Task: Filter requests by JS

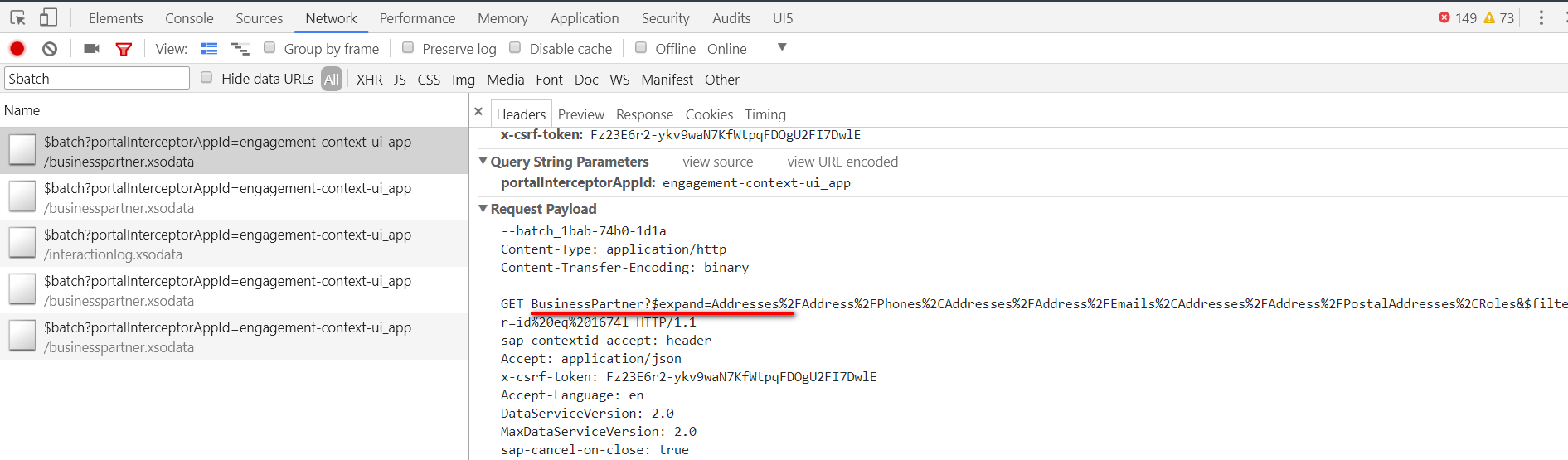Action: coord(400,80)
